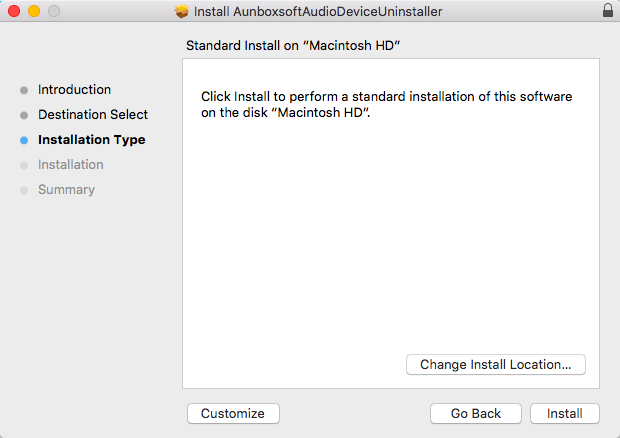Image resolution: width=620 pixels, height=438 pixels.
Task: Select the Summary step
Action: point(66,190)
